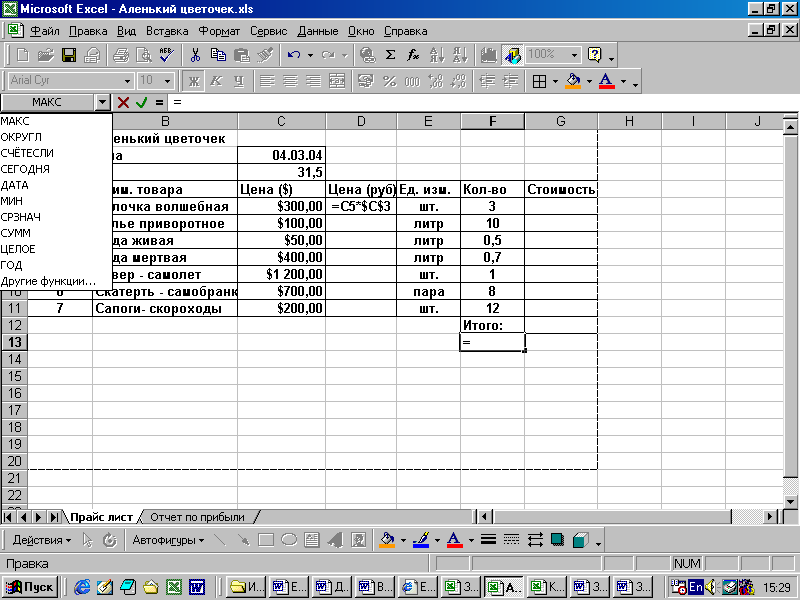Click vertical scrollbar down arrow

(x=791, y=502)
